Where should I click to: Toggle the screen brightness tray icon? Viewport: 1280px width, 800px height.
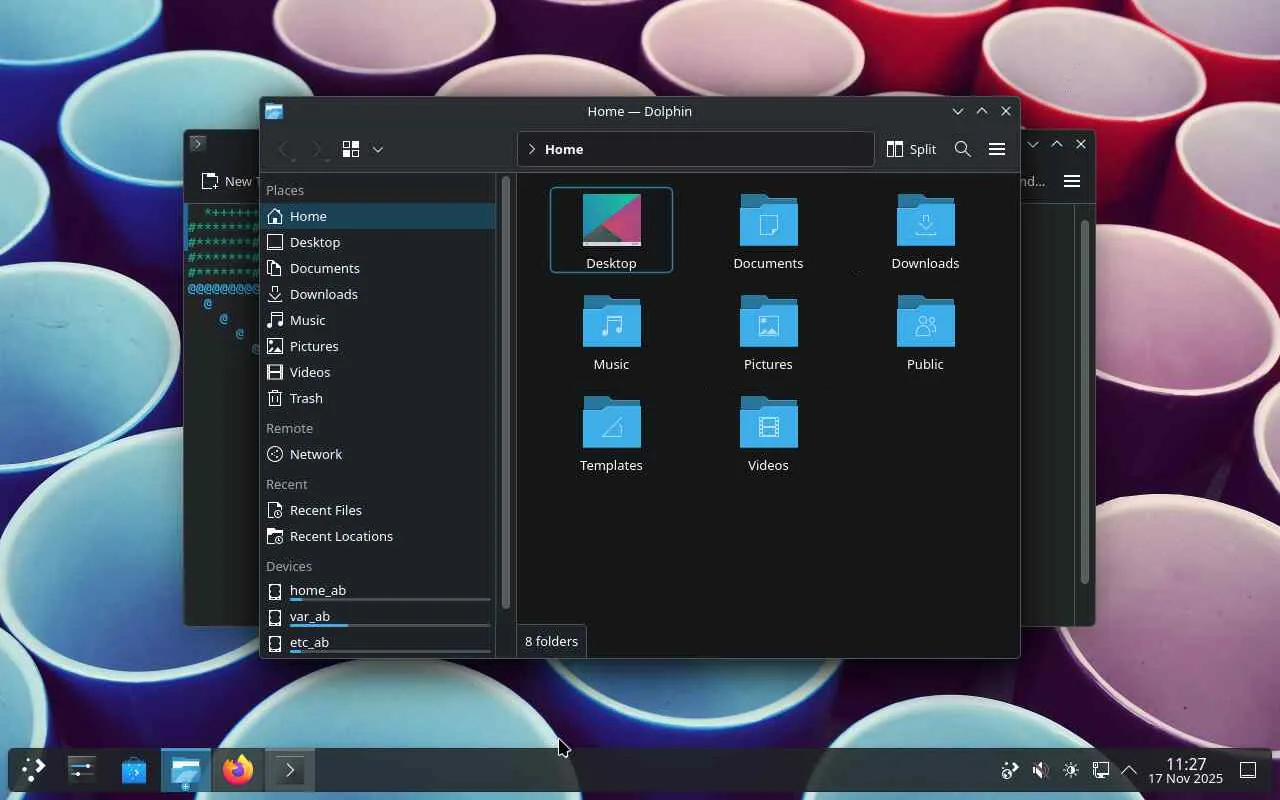(x=1071, y=770)
